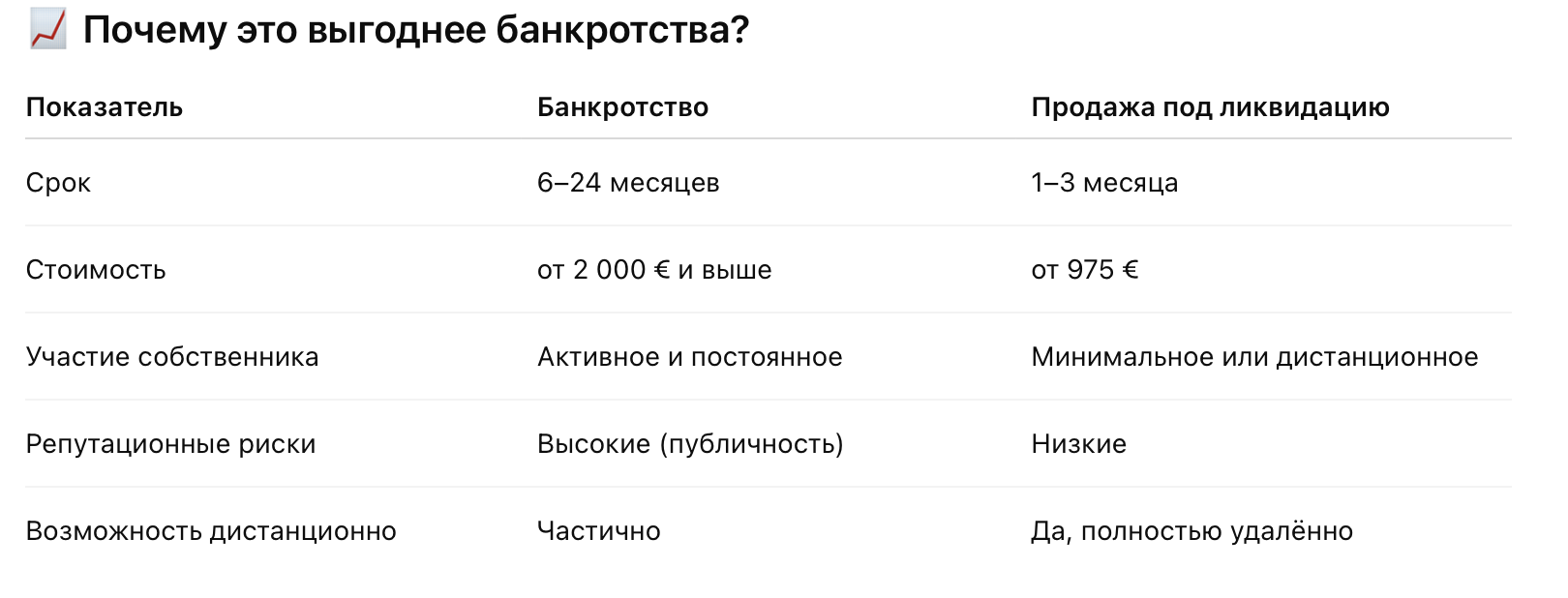Image resolution: width=1568 pixels, height=598 pixels.
Task: Click the 'Частично' cell
Action: 599,531
